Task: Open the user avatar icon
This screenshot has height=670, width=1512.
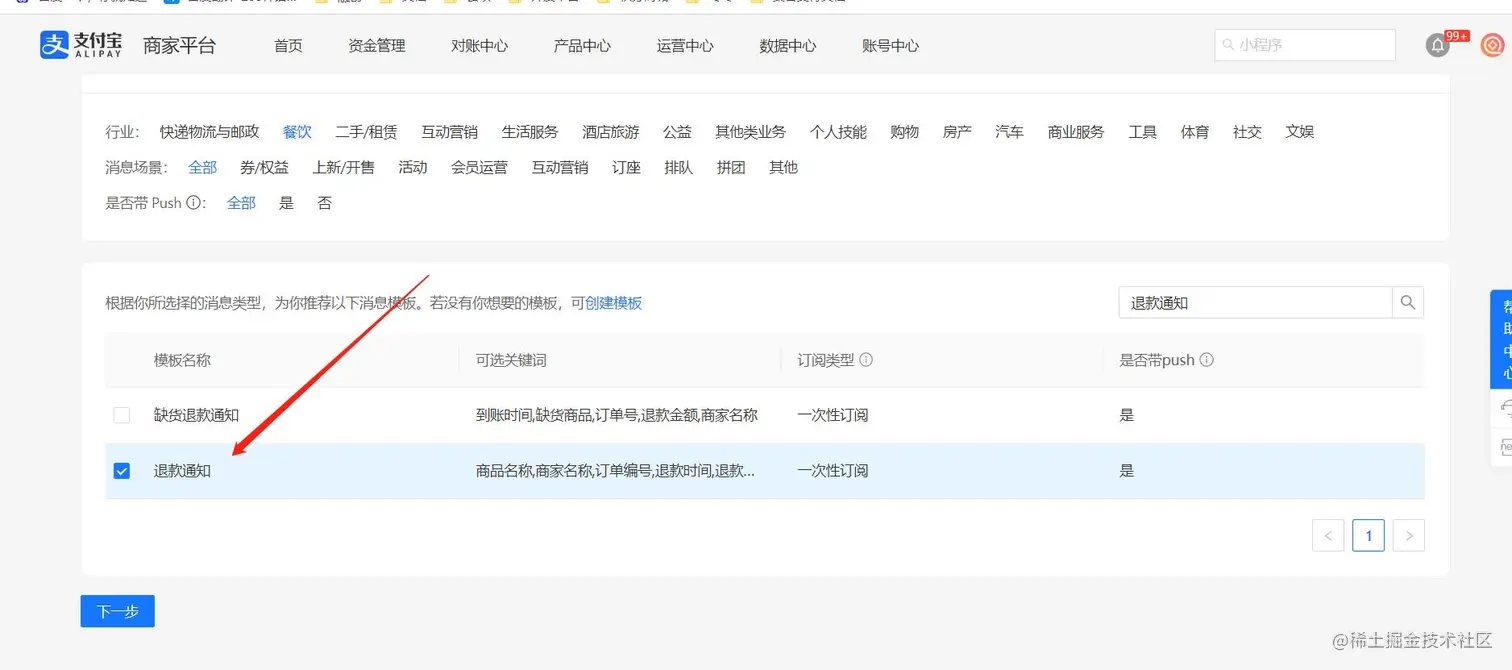Action: coord(1492,45)
